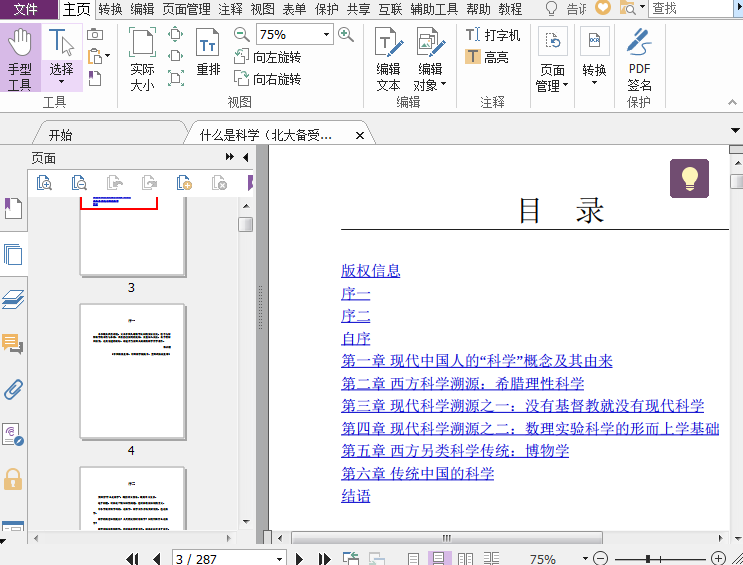Open the 第五章 西方另类科学传统：博物学 link

[455, 451]
